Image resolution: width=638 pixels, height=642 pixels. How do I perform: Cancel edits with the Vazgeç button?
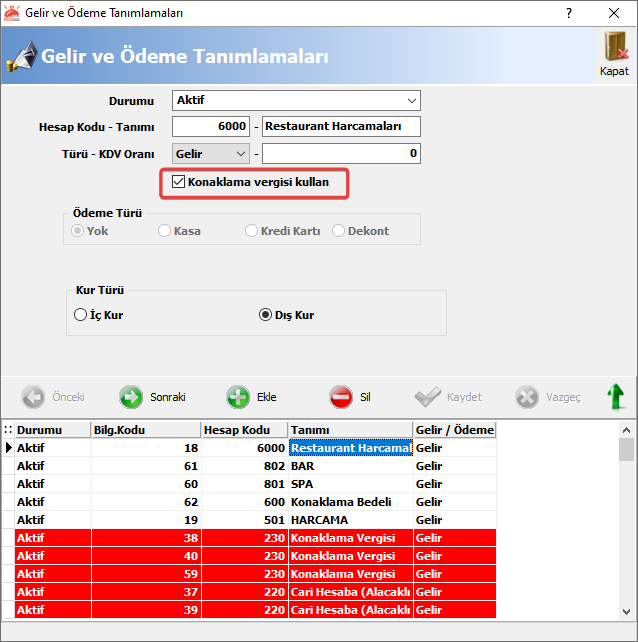[548, 397]
